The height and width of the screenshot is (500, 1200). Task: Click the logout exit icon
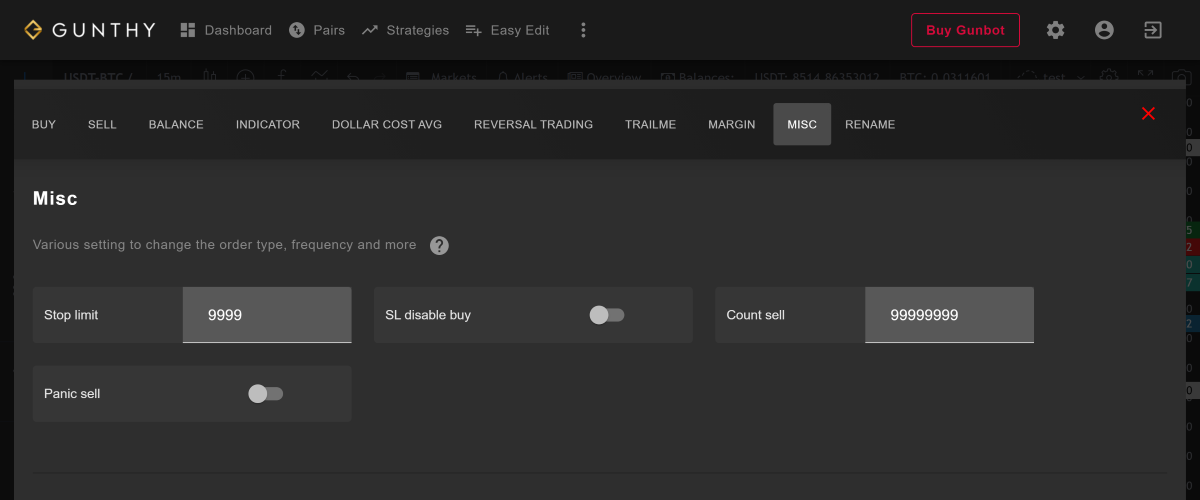click(1153, 30)
